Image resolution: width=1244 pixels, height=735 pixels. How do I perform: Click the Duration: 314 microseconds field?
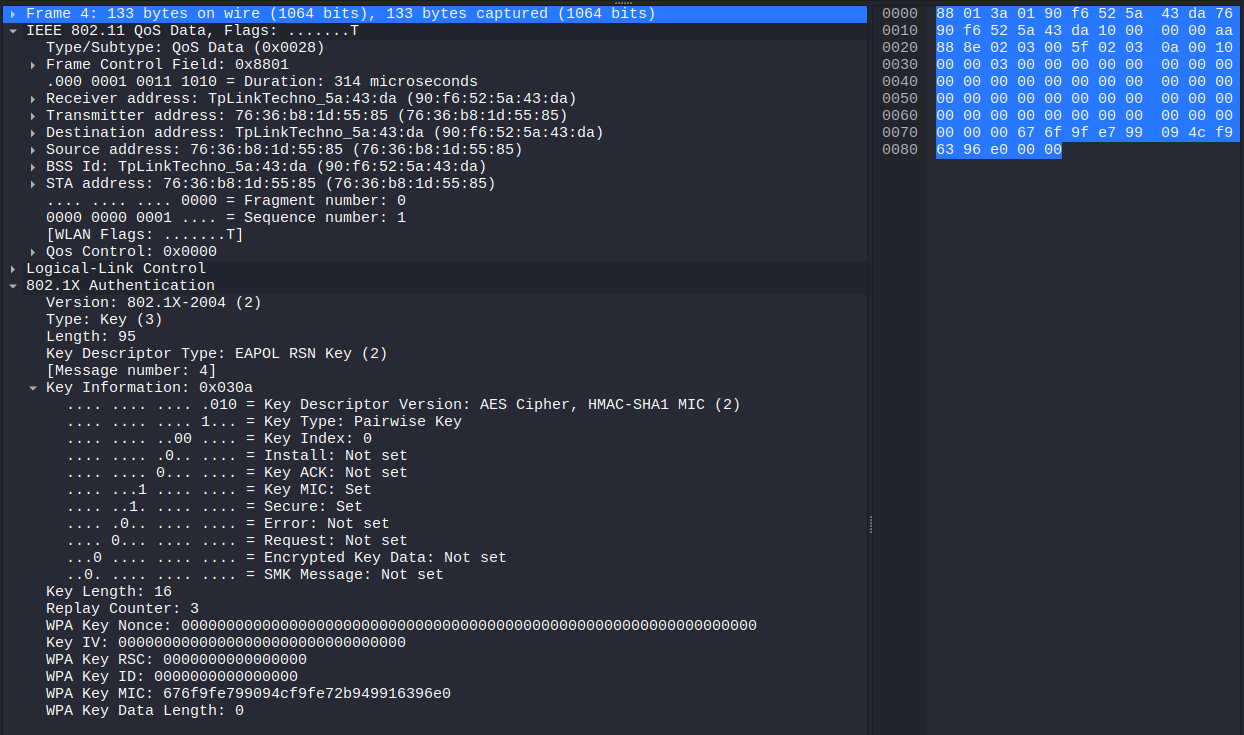click(x=262, y=82)
